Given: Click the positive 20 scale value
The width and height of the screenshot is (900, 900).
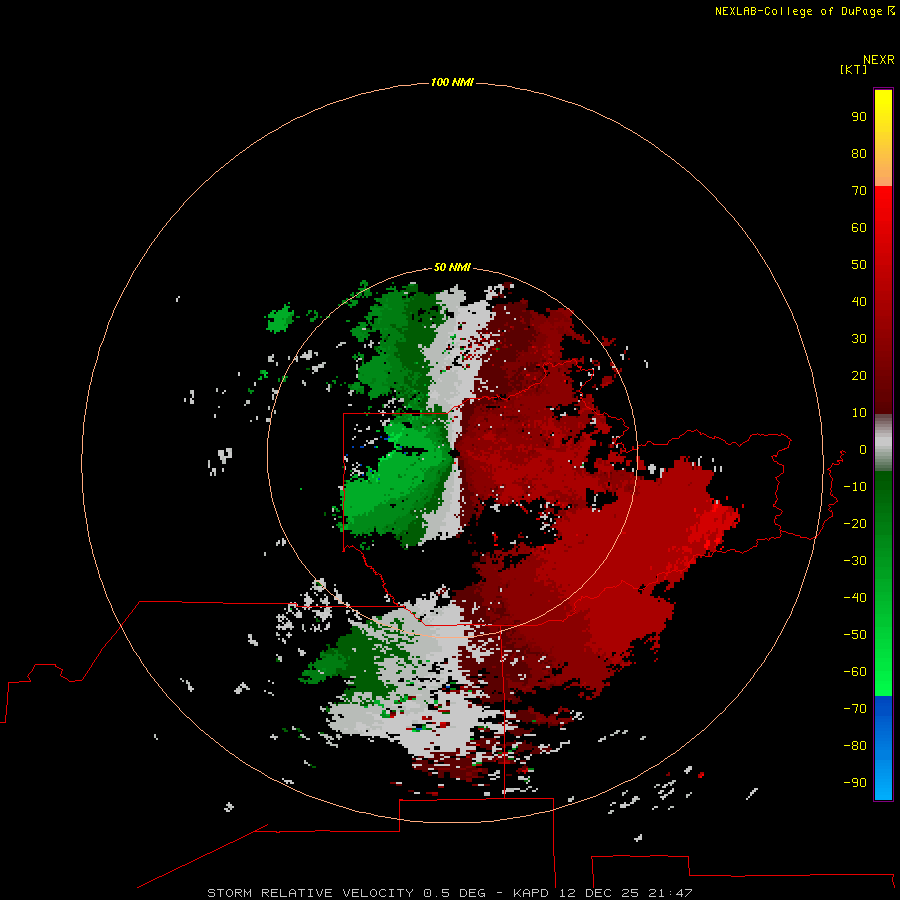Looking at the screenshot, I should click(859, 376).
